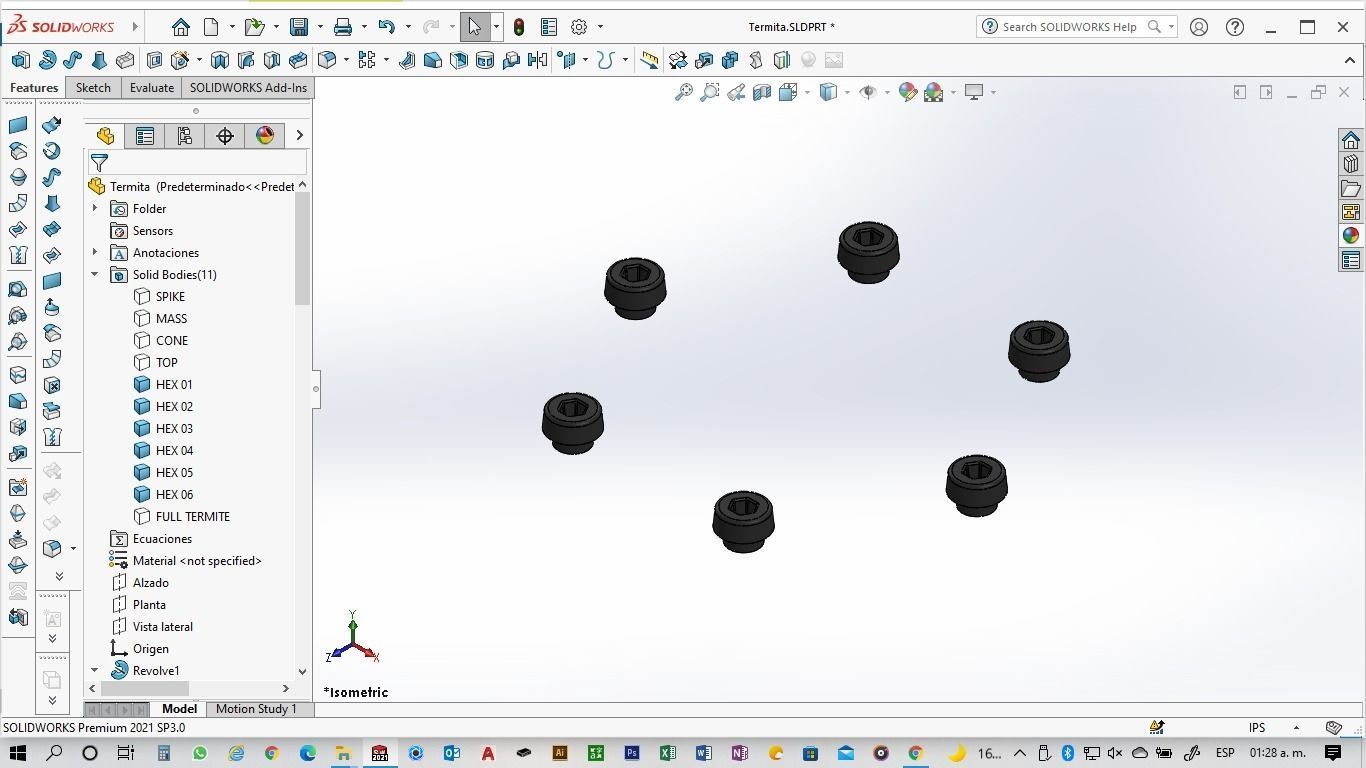The image size is (1366, 768).
Task: Open File Properties list icon
Action: 549,27
